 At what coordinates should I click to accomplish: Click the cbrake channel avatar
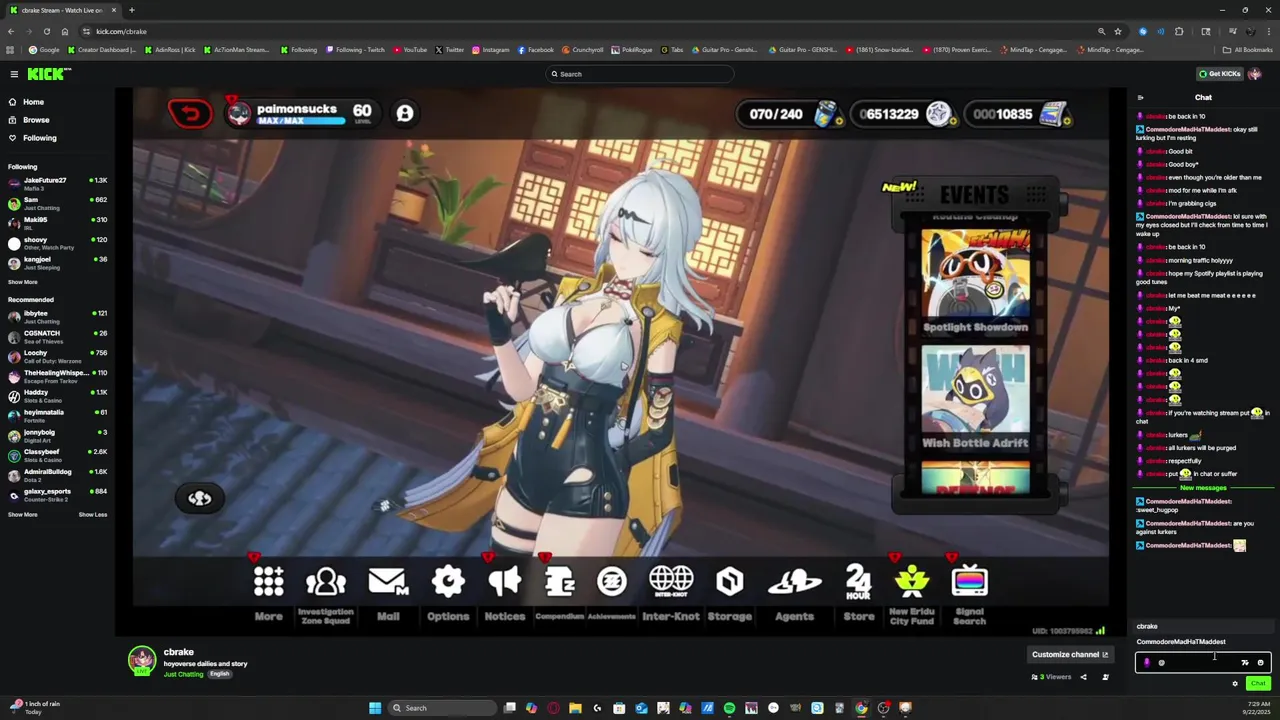pos(142,659)
